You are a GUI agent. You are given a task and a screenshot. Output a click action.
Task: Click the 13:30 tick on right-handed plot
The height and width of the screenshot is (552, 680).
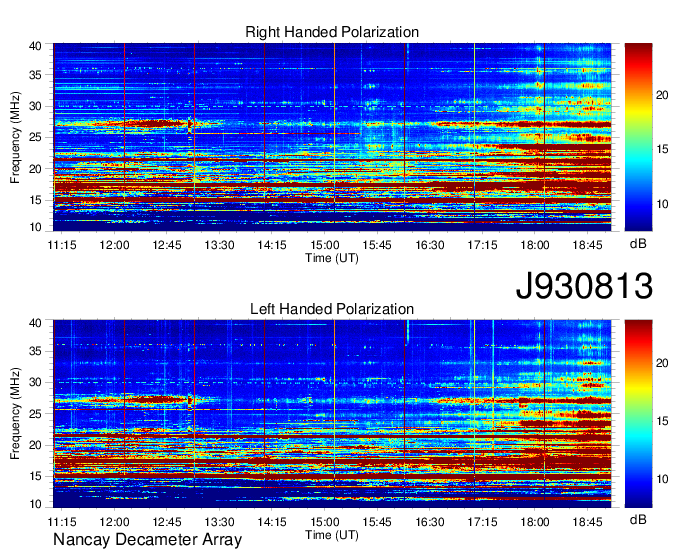[x=219, y=245]
